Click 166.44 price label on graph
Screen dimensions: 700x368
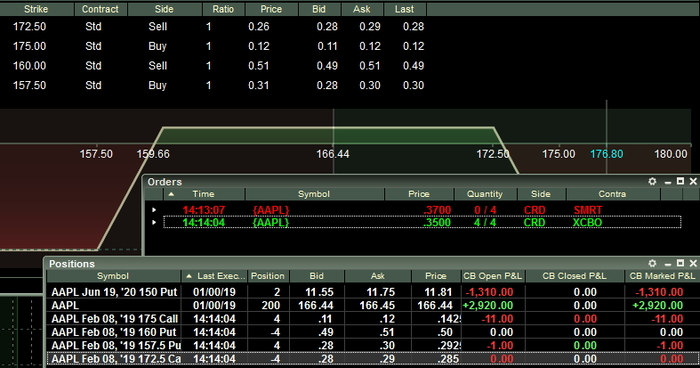coord(333,154)
